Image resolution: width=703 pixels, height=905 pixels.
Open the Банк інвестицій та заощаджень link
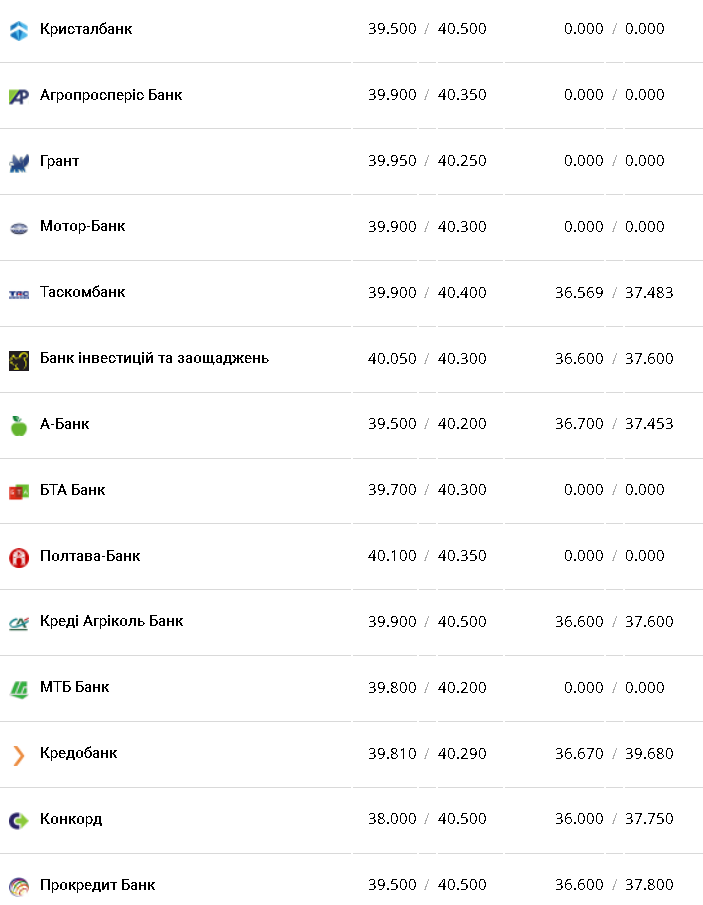click(154, 358)
